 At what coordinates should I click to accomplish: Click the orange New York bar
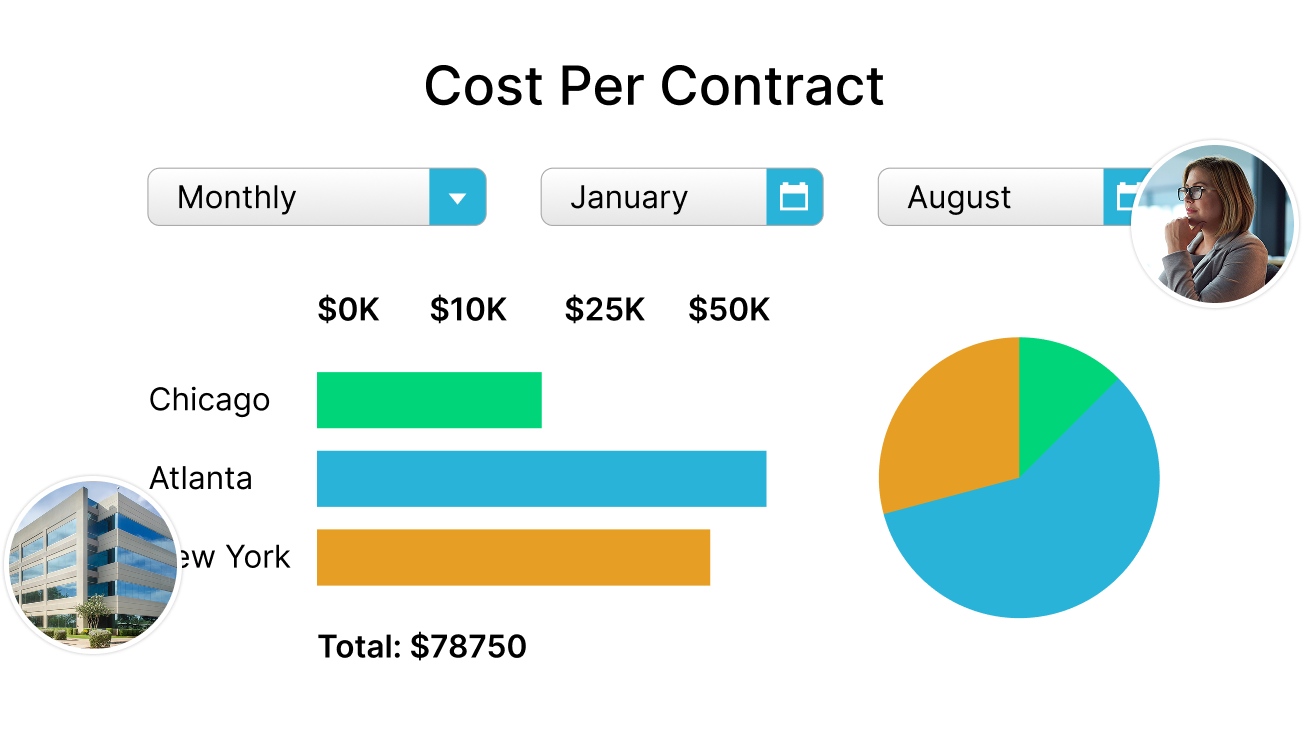pyautogui.click(x=513, y=557)
